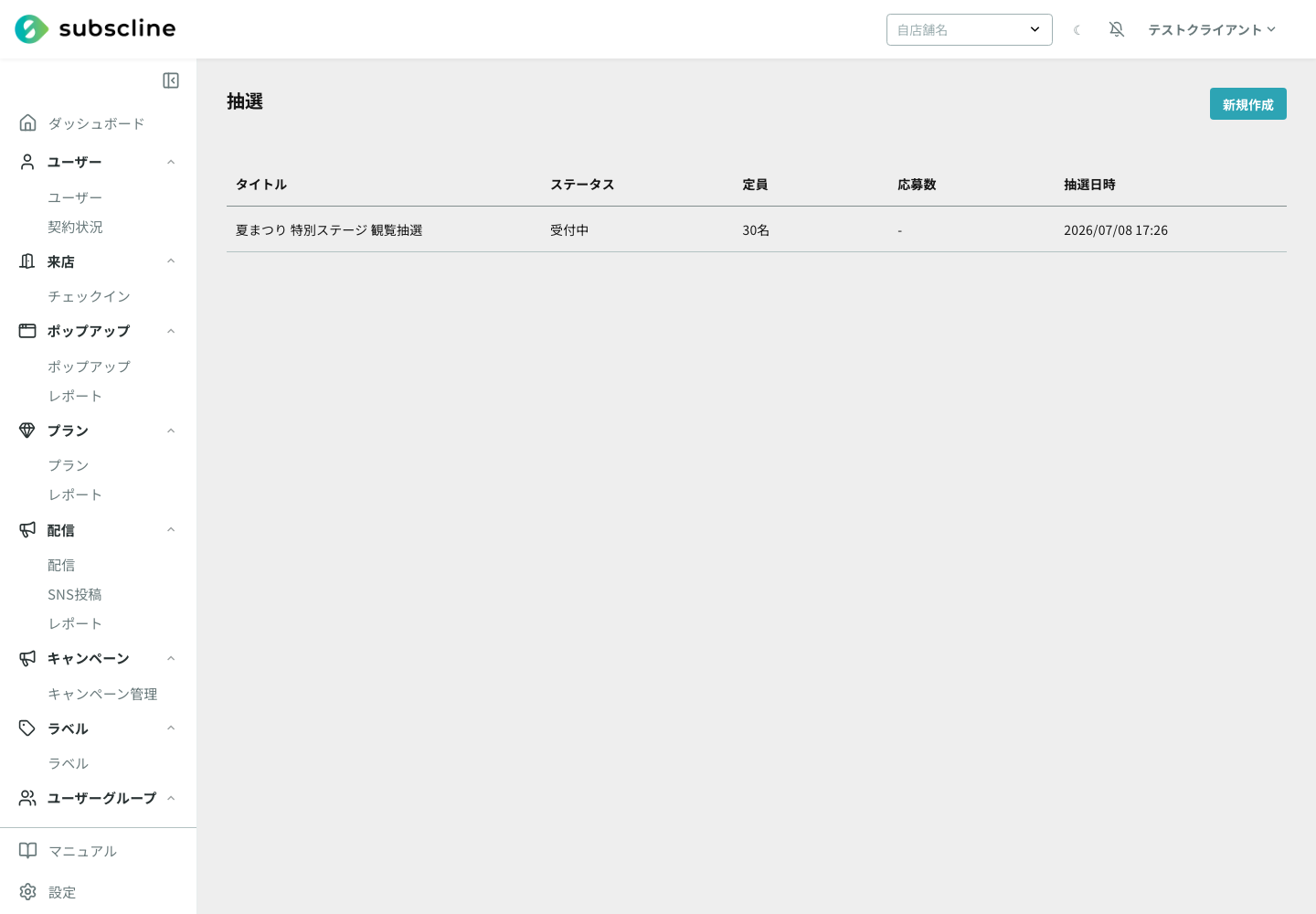Open the ポップアップ sub-item
This screenshot has width=1316, height=914.
coord(89,367)
